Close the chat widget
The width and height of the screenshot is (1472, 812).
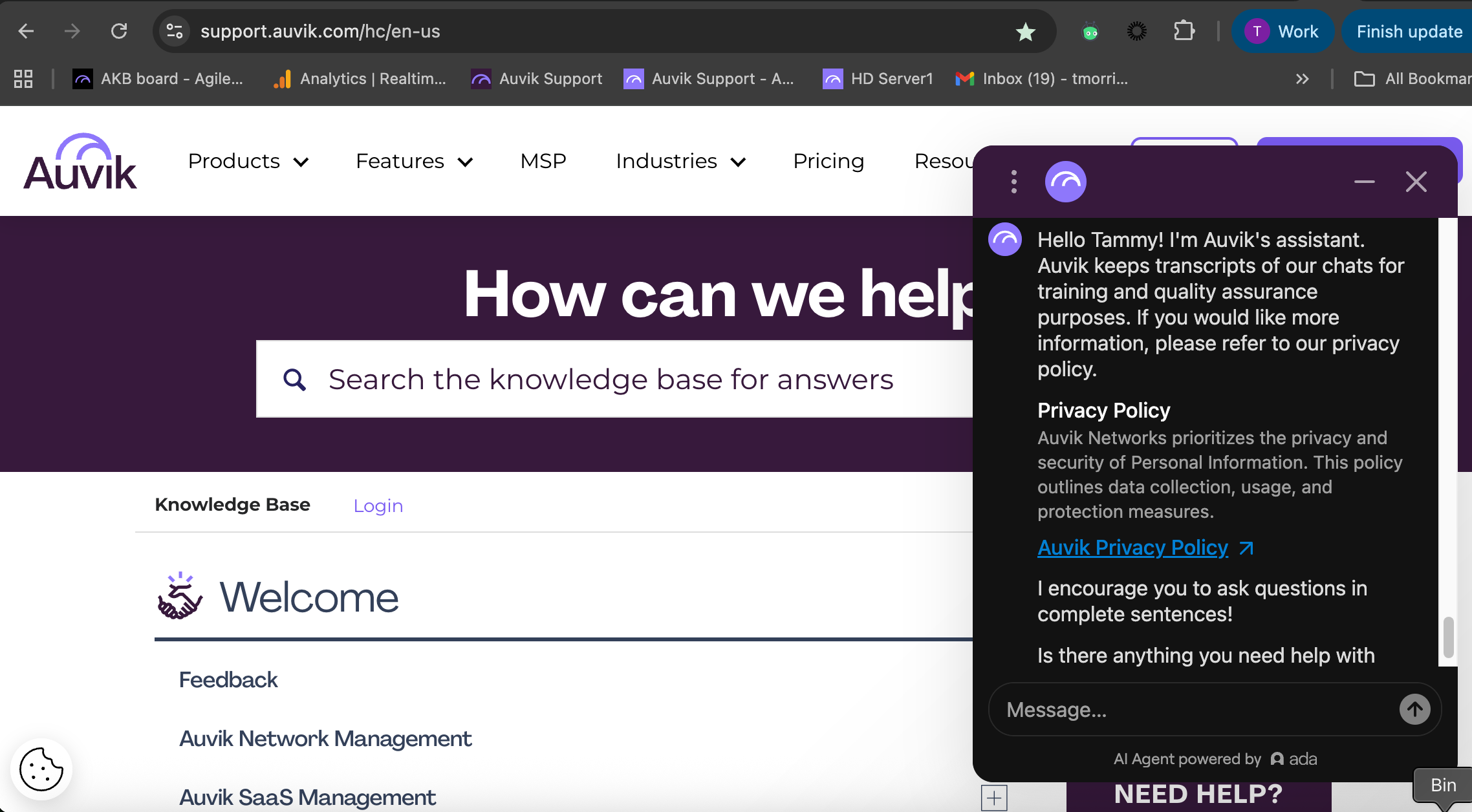point(1416,182)
